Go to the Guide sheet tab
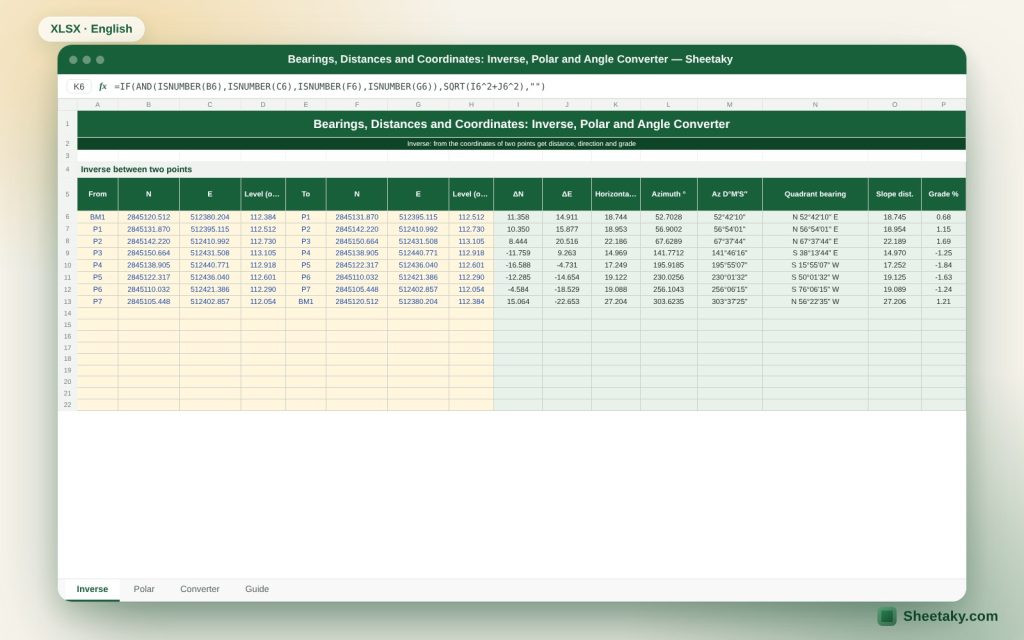This screenshot has height=640, width=1024. (257, 589)
